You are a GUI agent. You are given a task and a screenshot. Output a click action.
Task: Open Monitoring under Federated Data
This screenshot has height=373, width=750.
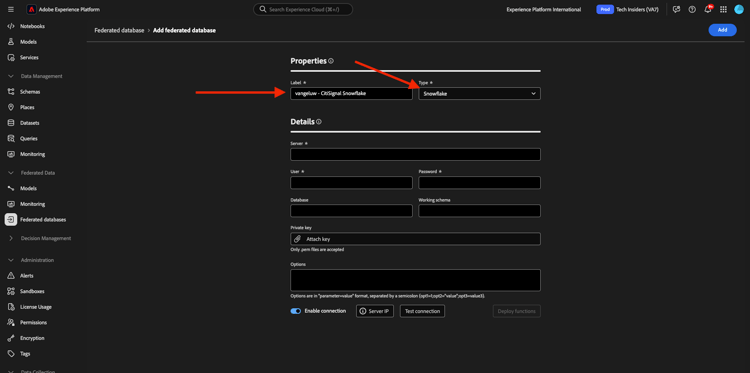coord(32,204)
